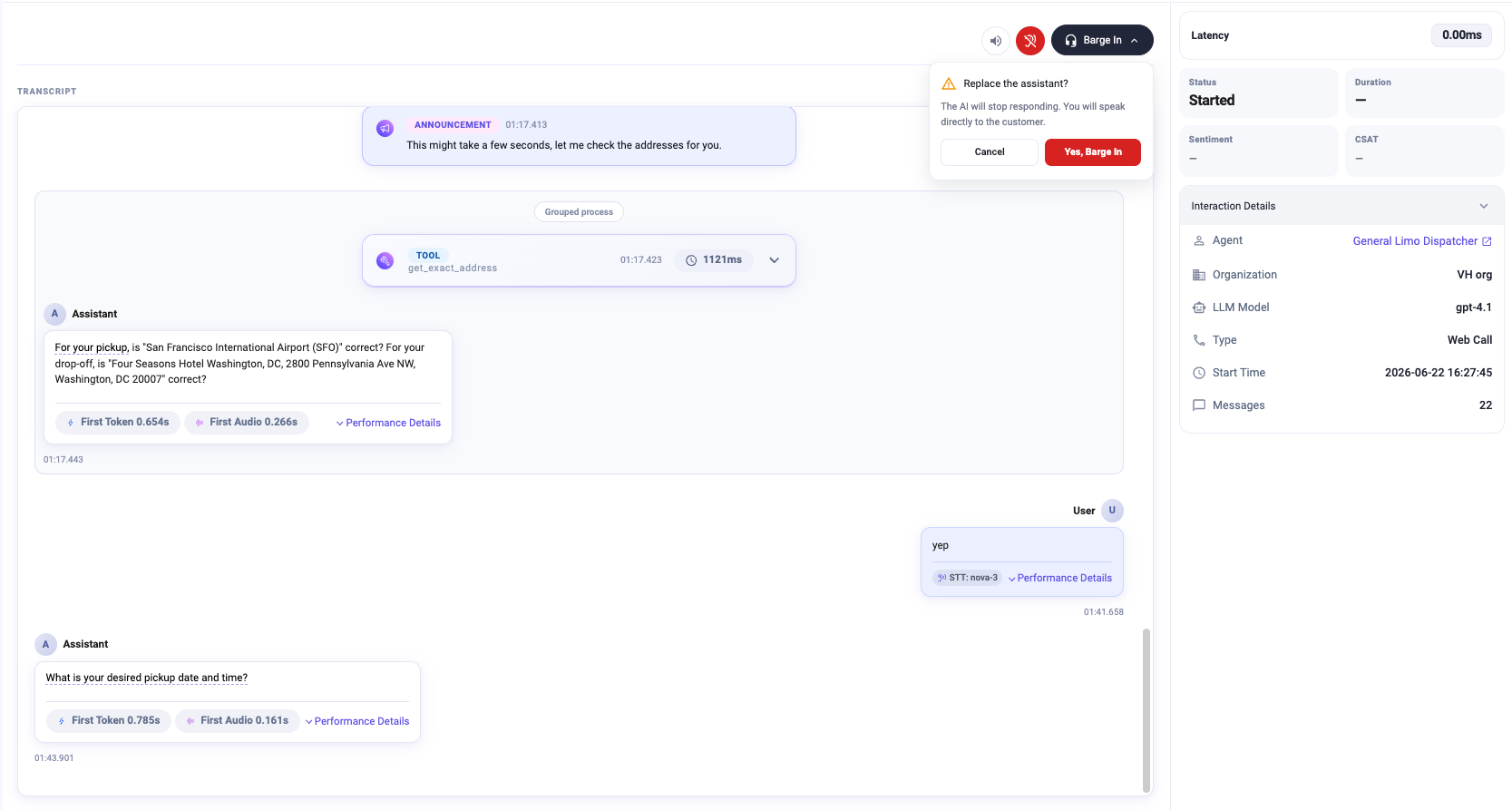Click the headphones icon in Barge In
This screenshot has height=810, width=1512.
click(x=1070, y=40)
